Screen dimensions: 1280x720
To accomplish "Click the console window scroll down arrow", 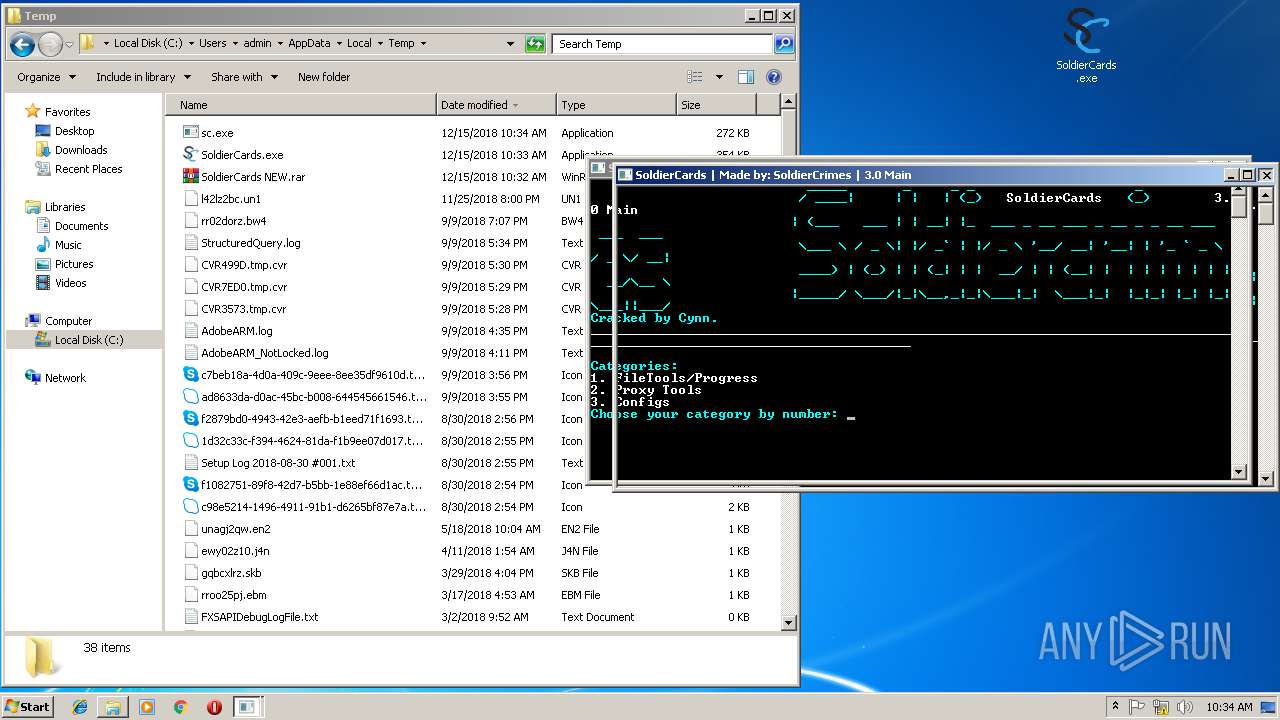I will tap(1239, 472).
